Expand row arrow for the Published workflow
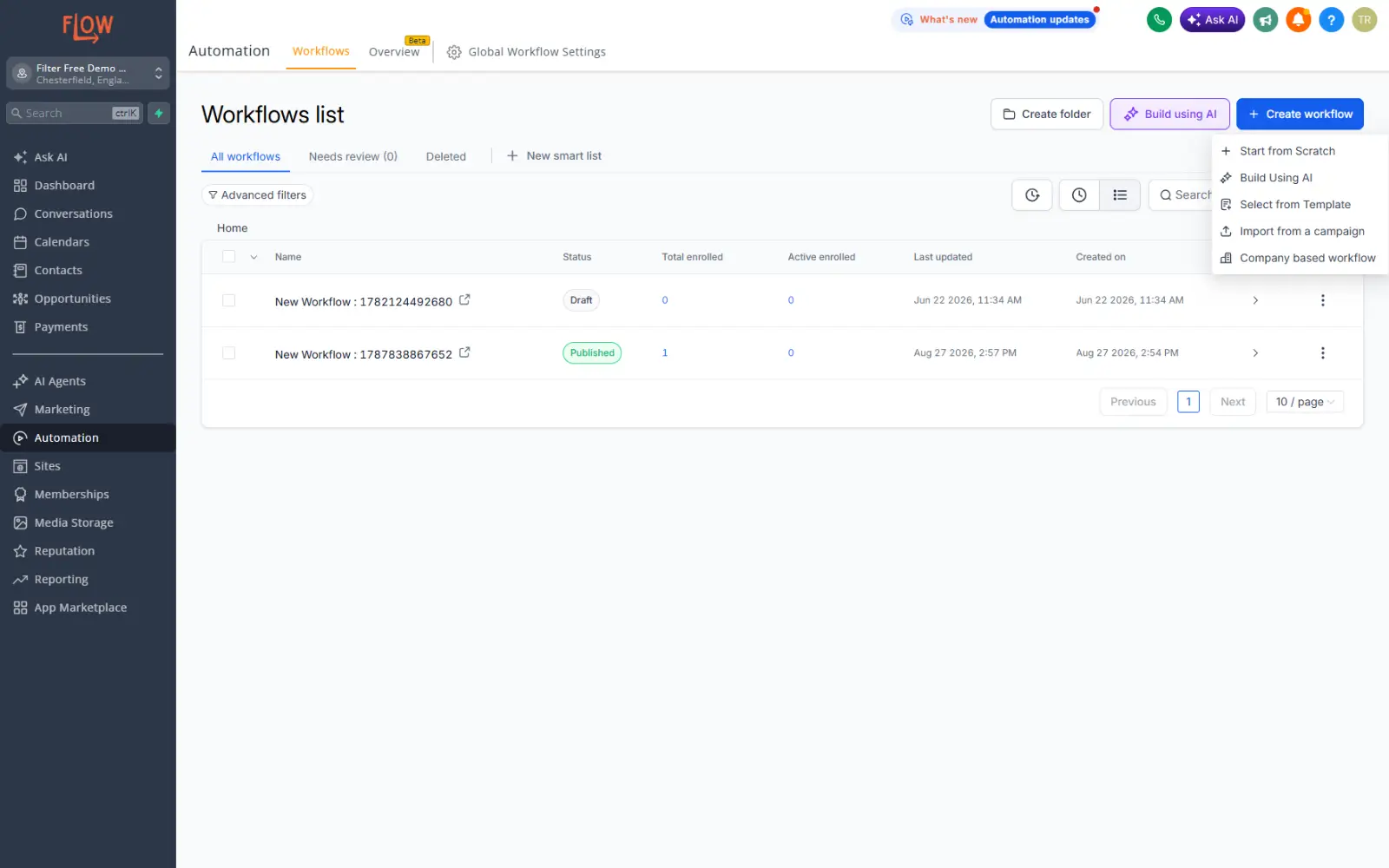This screenshot has width=1389, height=868. pyautogui.click(x=1255, y=353)
